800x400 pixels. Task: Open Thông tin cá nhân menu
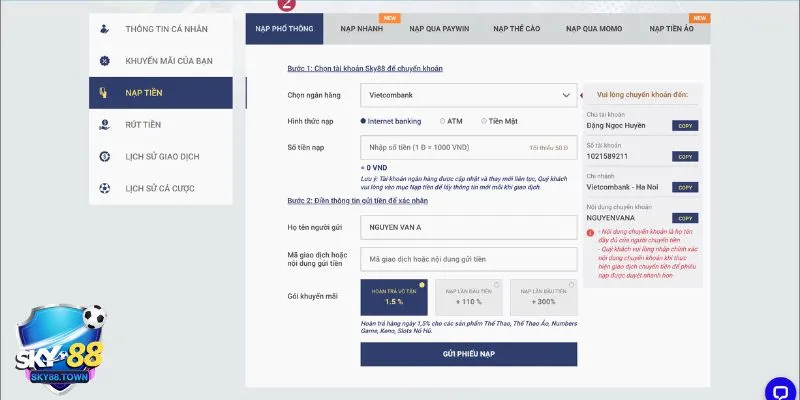point(161,29)
